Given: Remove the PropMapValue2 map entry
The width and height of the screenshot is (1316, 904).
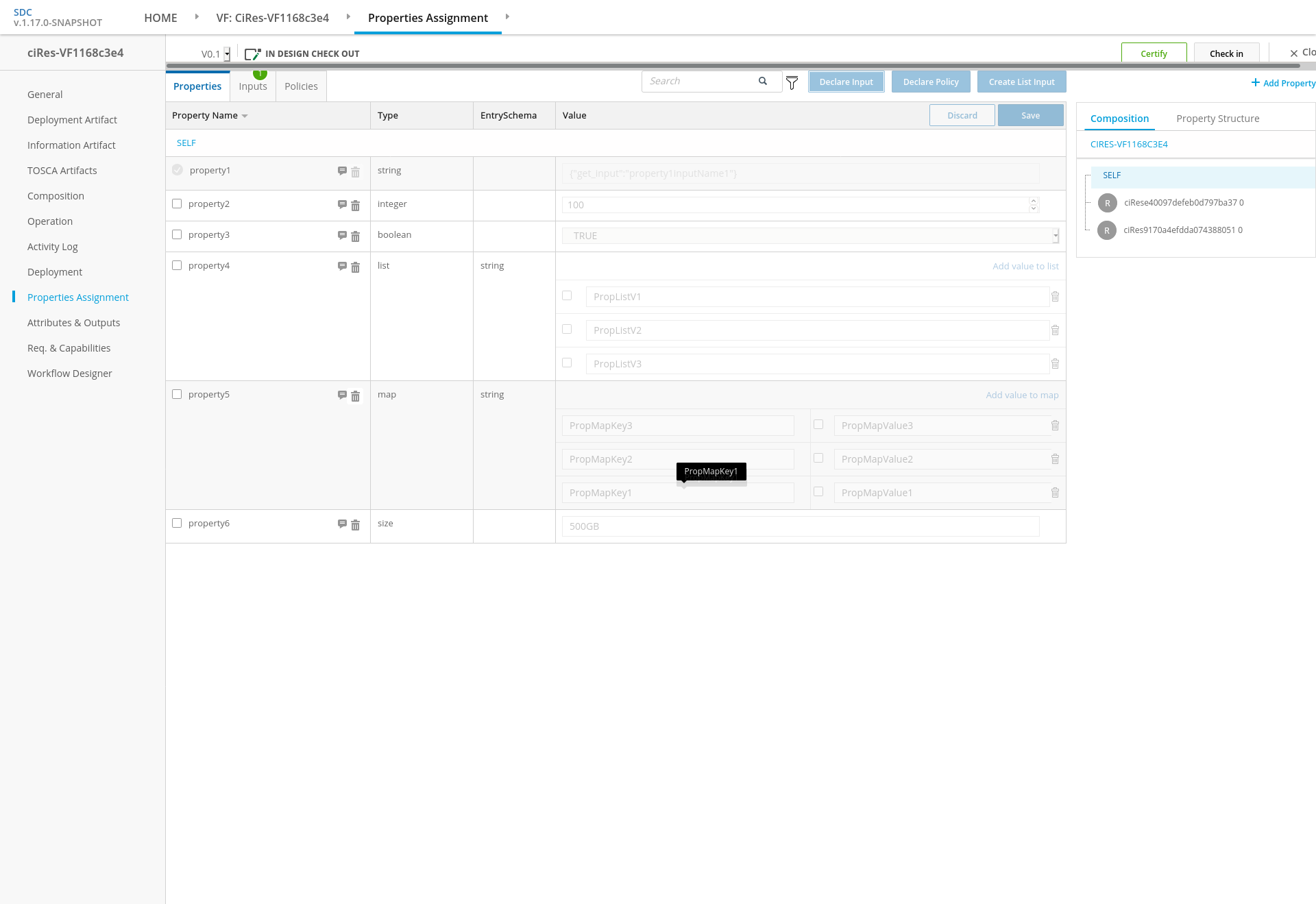Looking at the screenshot, I should 1055,459.
